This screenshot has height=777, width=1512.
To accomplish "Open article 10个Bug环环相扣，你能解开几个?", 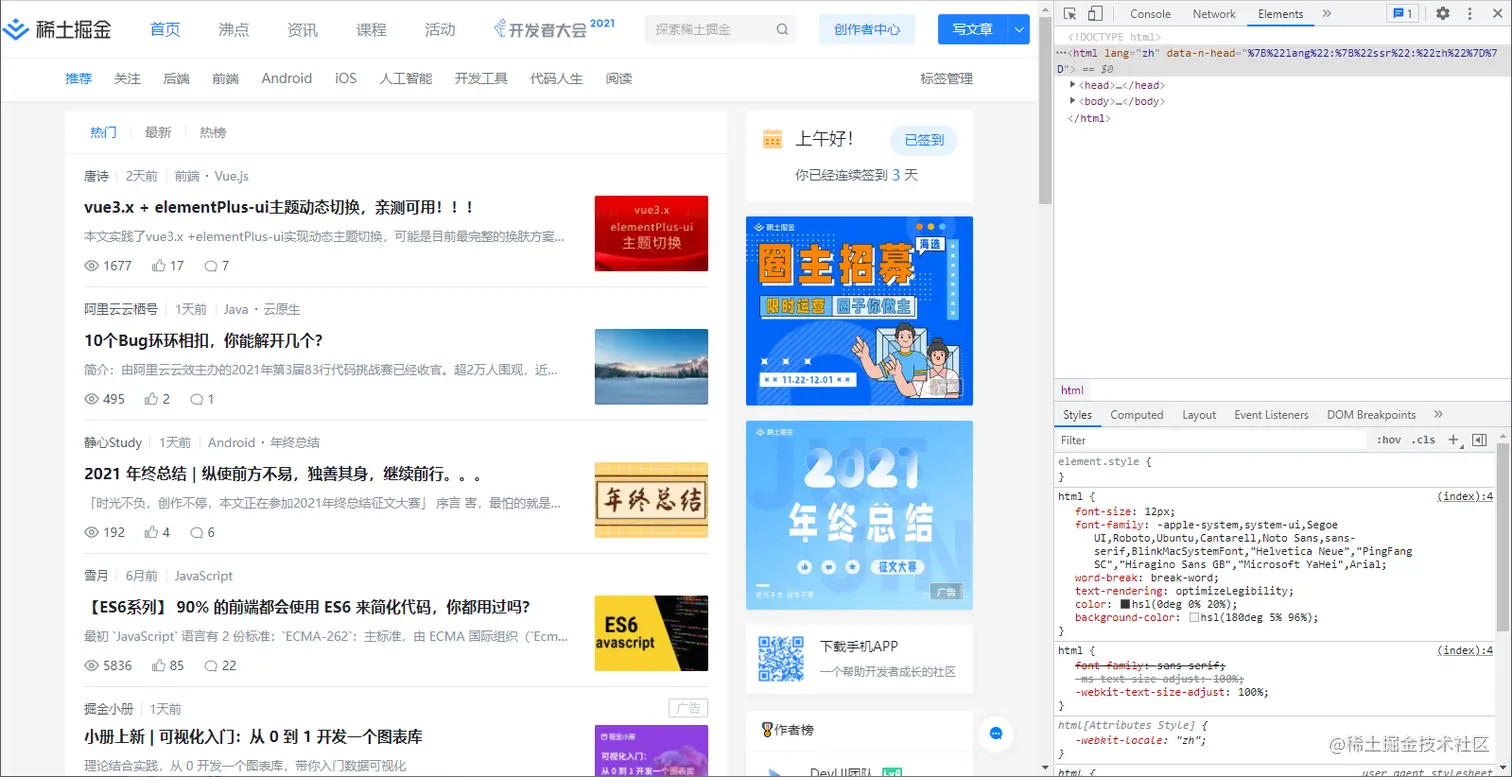I will 204,340.
